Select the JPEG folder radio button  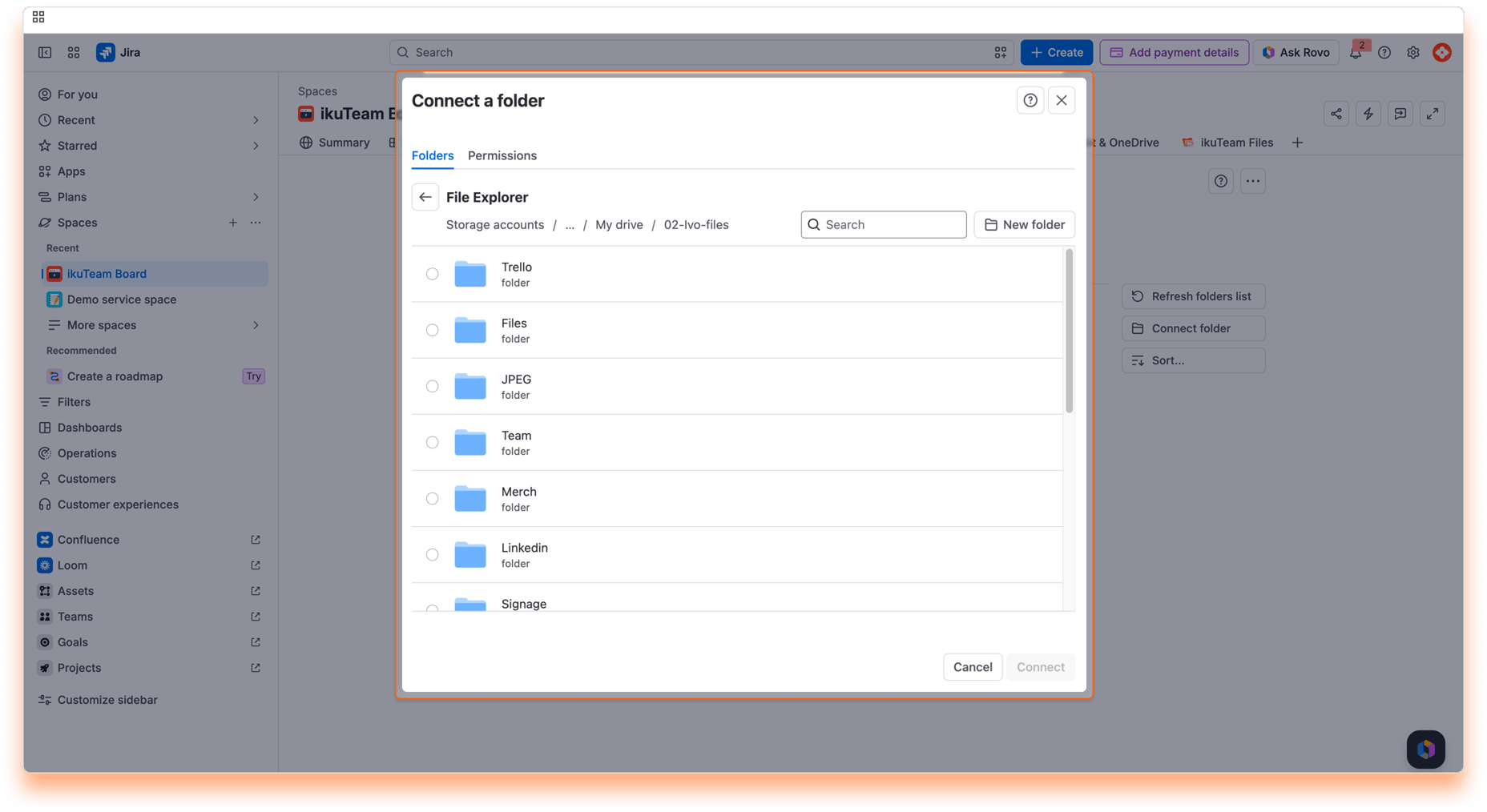[x=432, y=386]
